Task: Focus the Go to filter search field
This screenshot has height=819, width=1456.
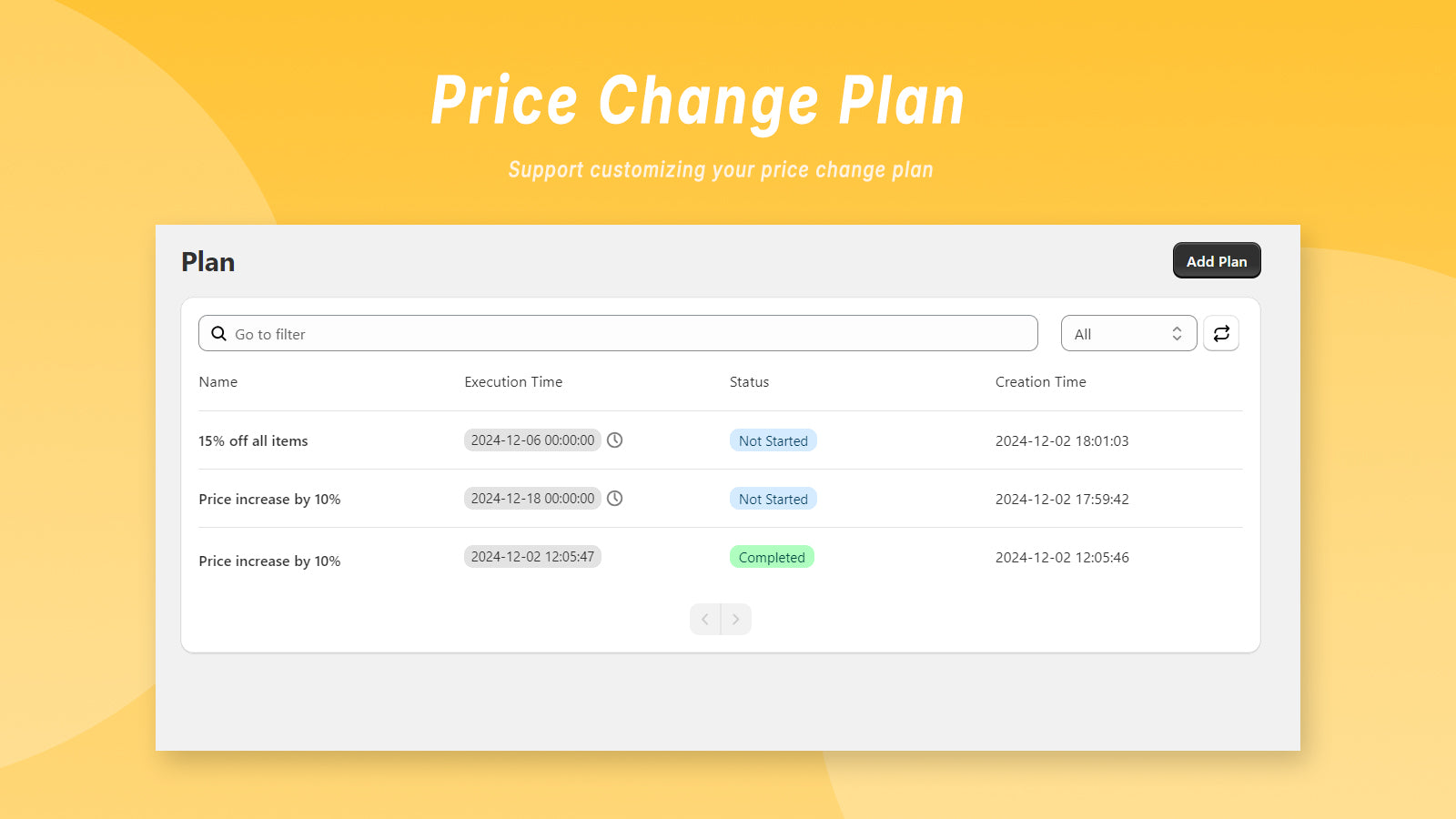Action: pos(618,333)
